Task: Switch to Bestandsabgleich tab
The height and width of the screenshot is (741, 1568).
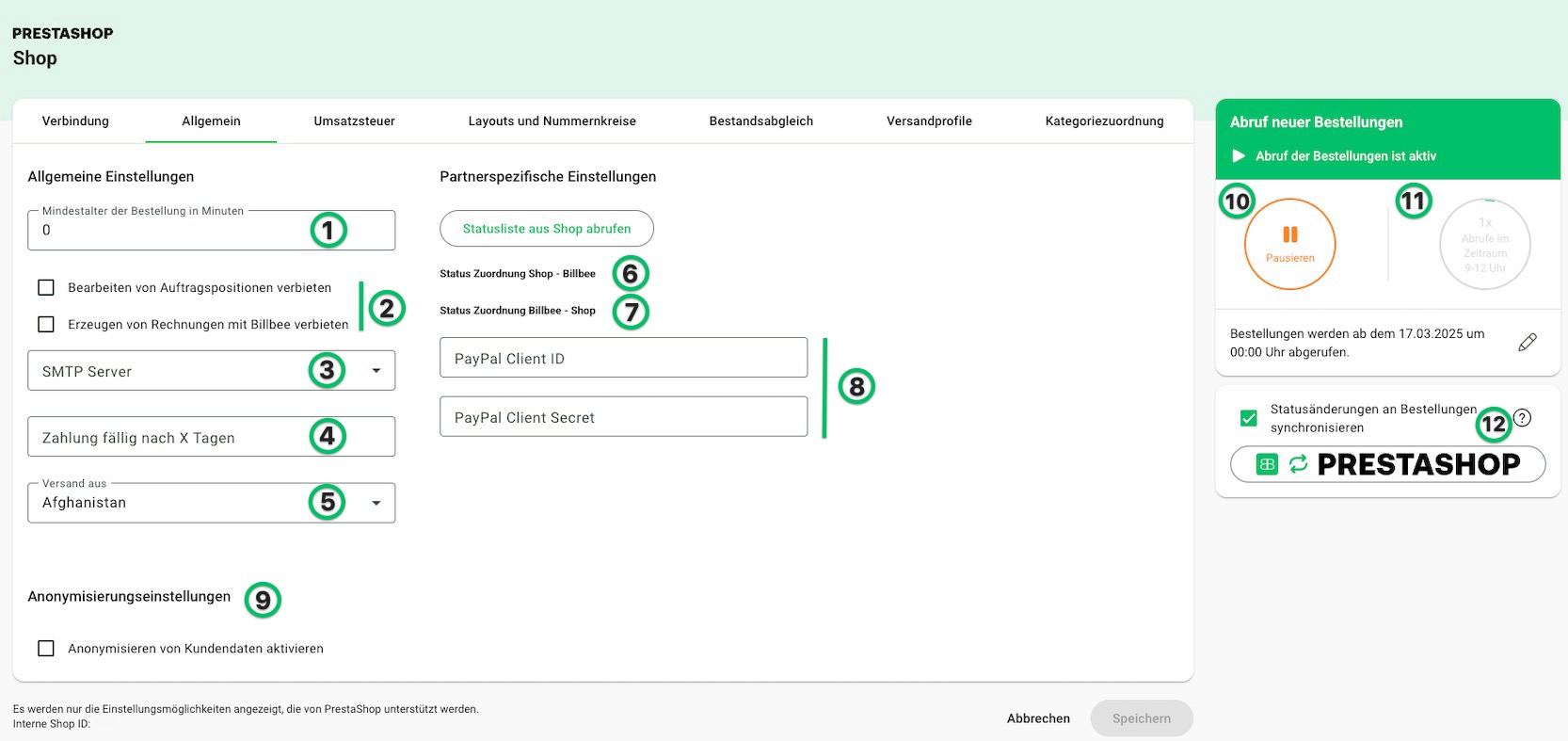Action: (x=761, y=121)
